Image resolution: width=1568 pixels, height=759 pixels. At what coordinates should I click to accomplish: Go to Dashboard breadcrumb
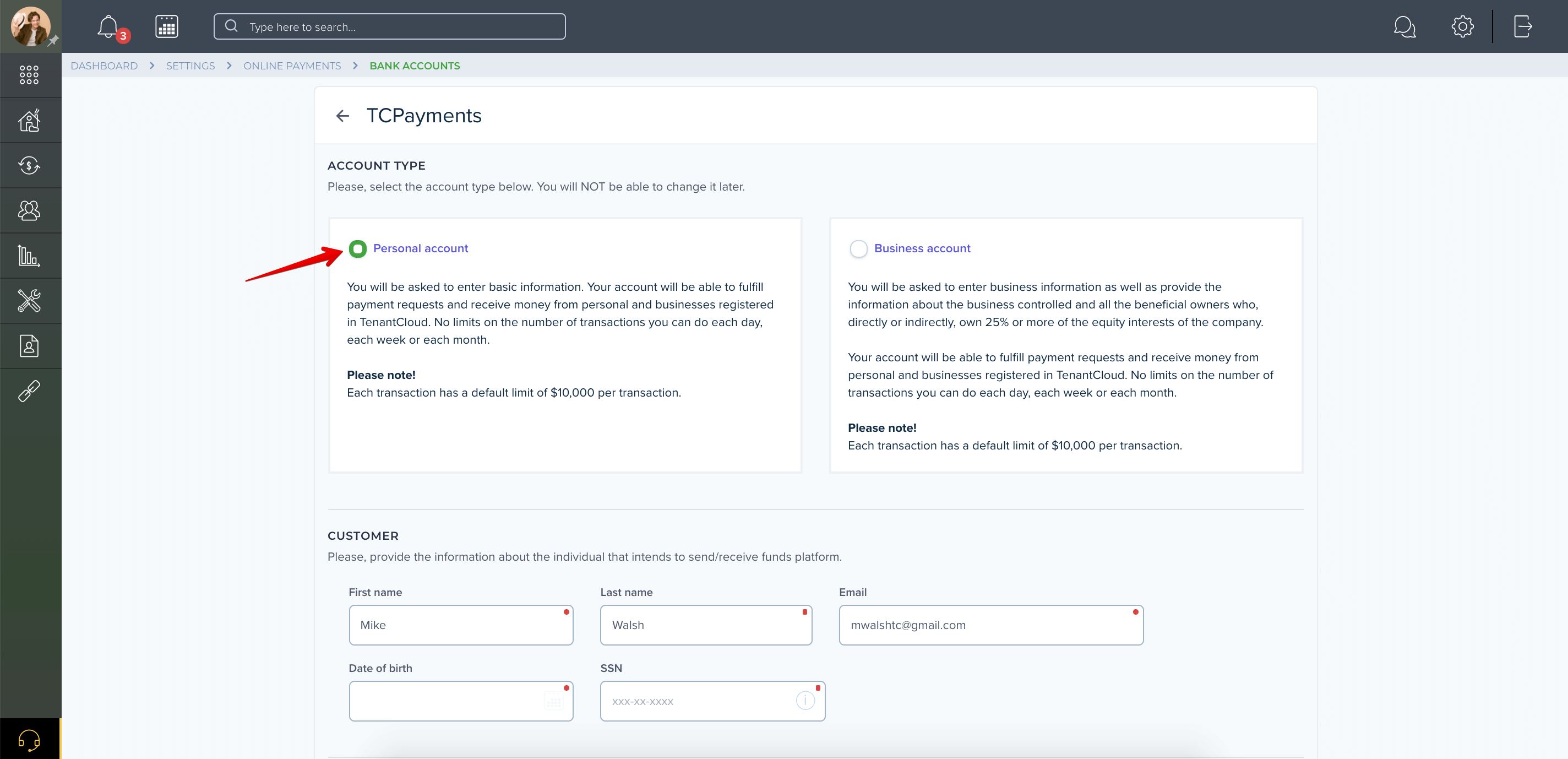(x=104, y=66)
